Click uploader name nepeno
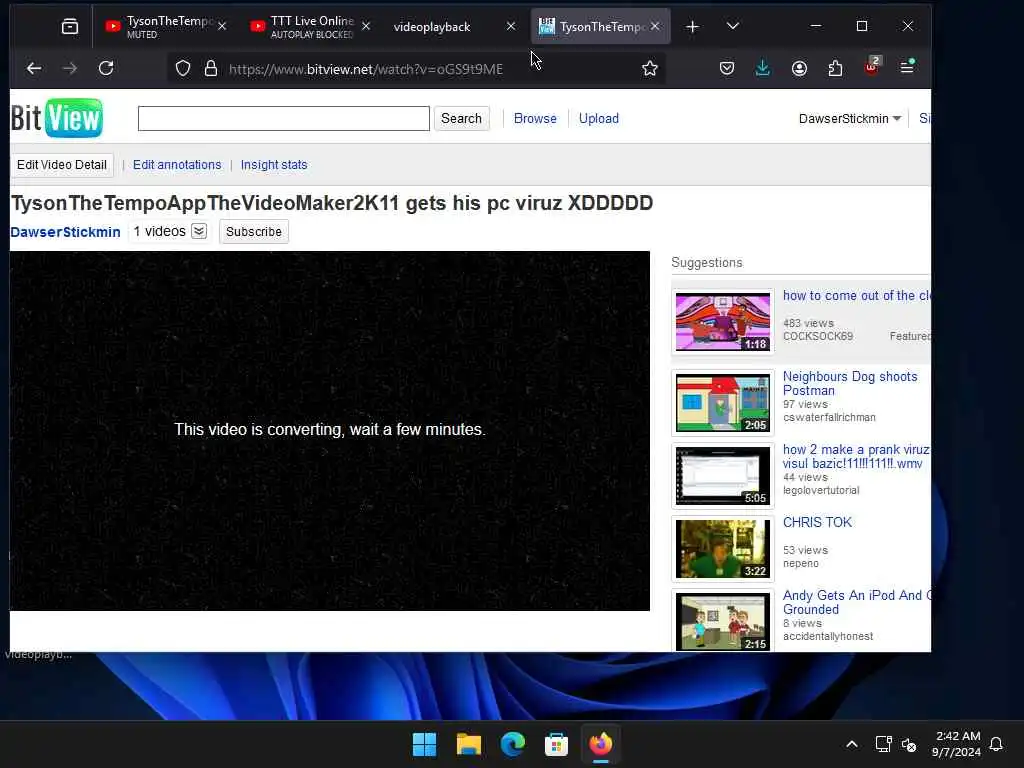This screenshot has width=1024, height=768. (800, 564)
